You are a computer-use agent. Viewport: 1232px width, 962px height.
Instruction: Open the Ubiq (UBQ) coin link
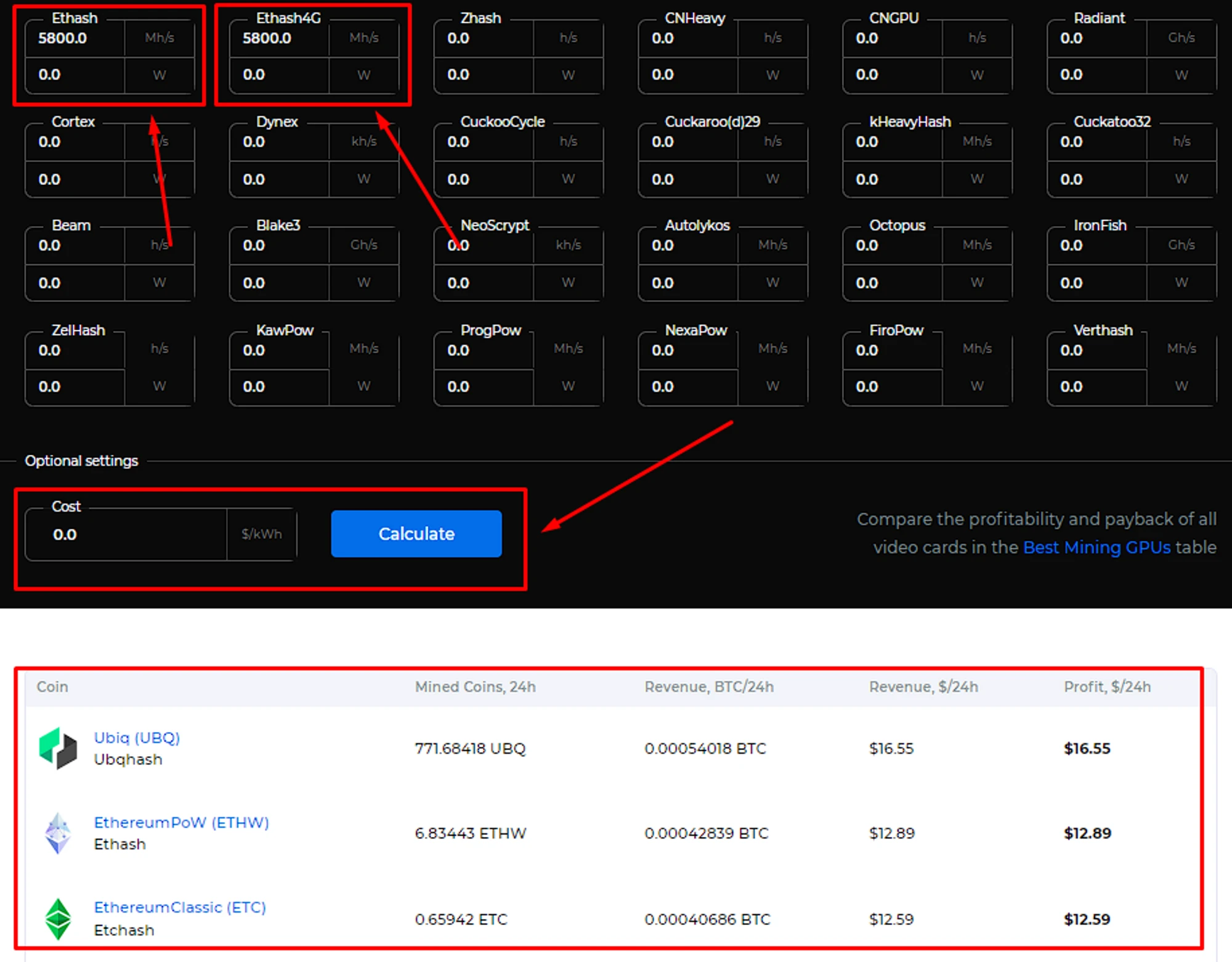coord(137,738)
